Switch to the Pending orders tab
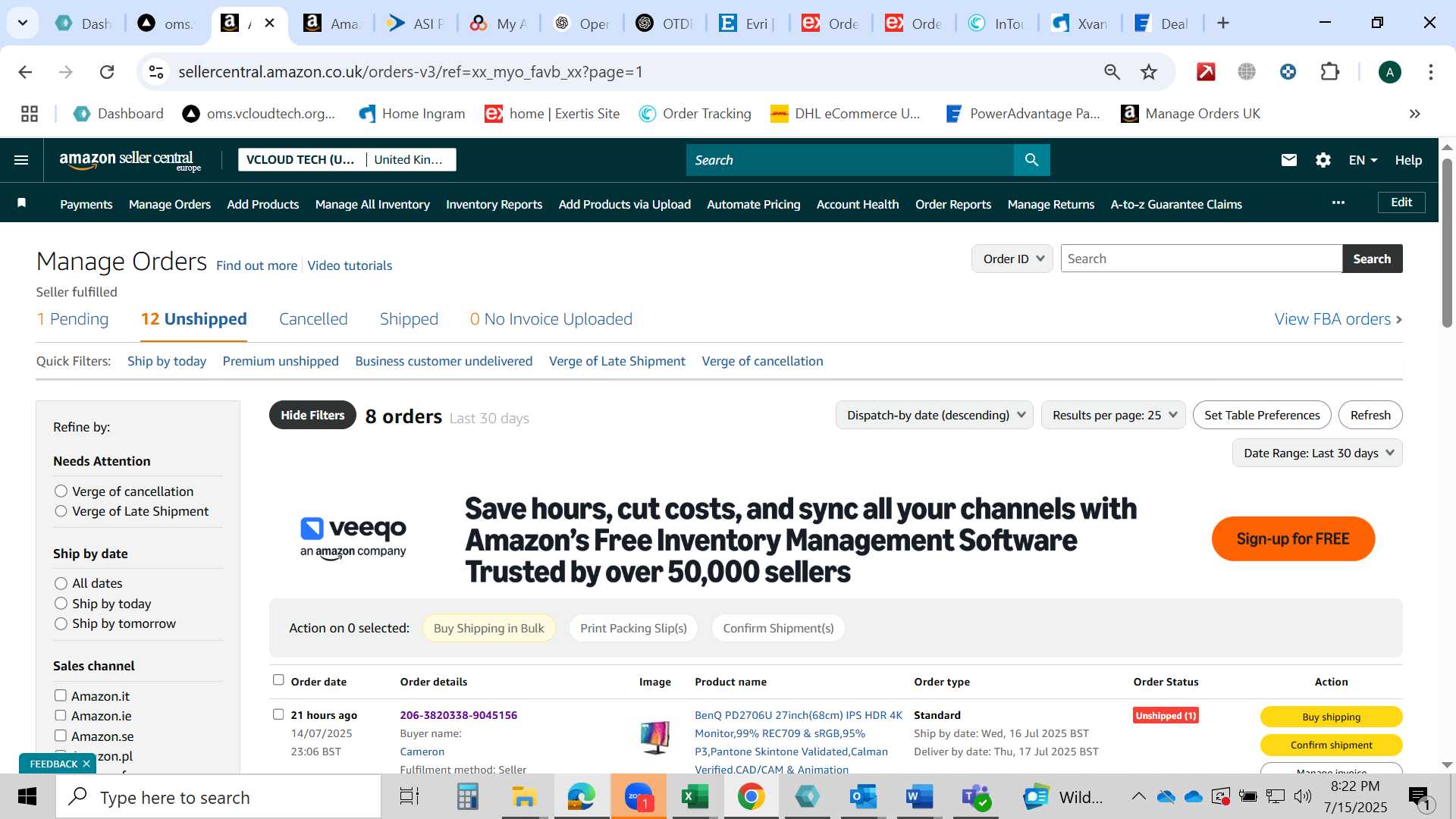1456x819 pixels. pos(72,319)
